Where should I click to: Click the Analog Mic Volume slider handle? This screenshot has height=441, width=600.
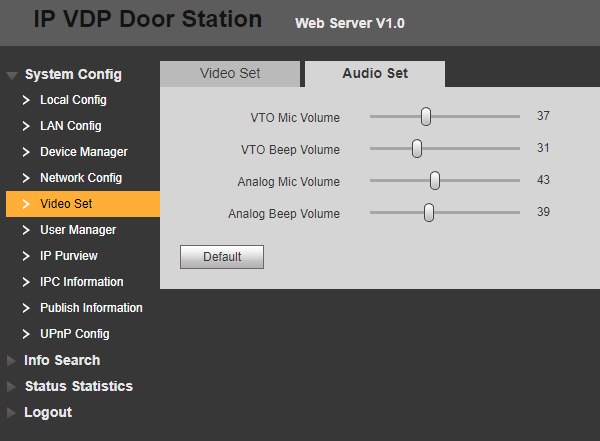click(x=435, y=181)
